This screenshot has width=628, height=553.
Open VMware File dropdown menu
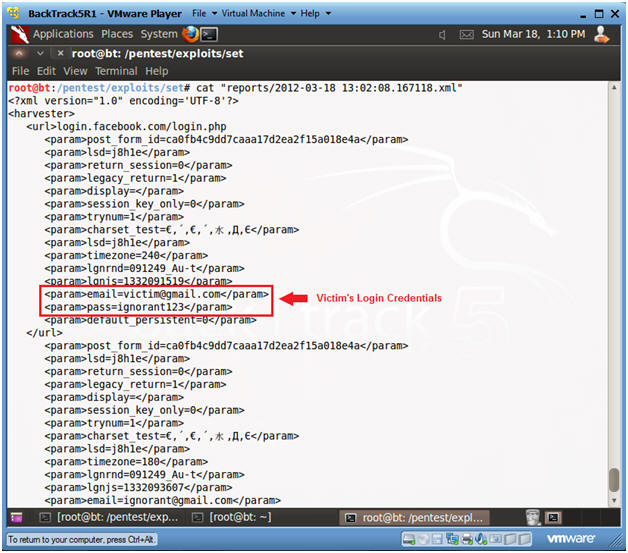point(205,14)
